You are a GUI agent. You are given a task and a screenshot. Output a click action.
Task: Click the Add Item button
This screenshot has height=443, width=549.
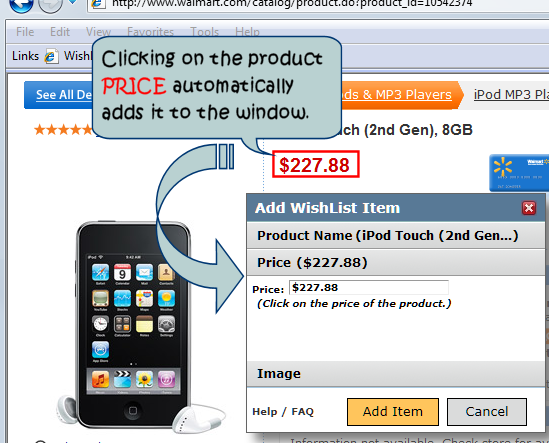(x=393, y=411)
